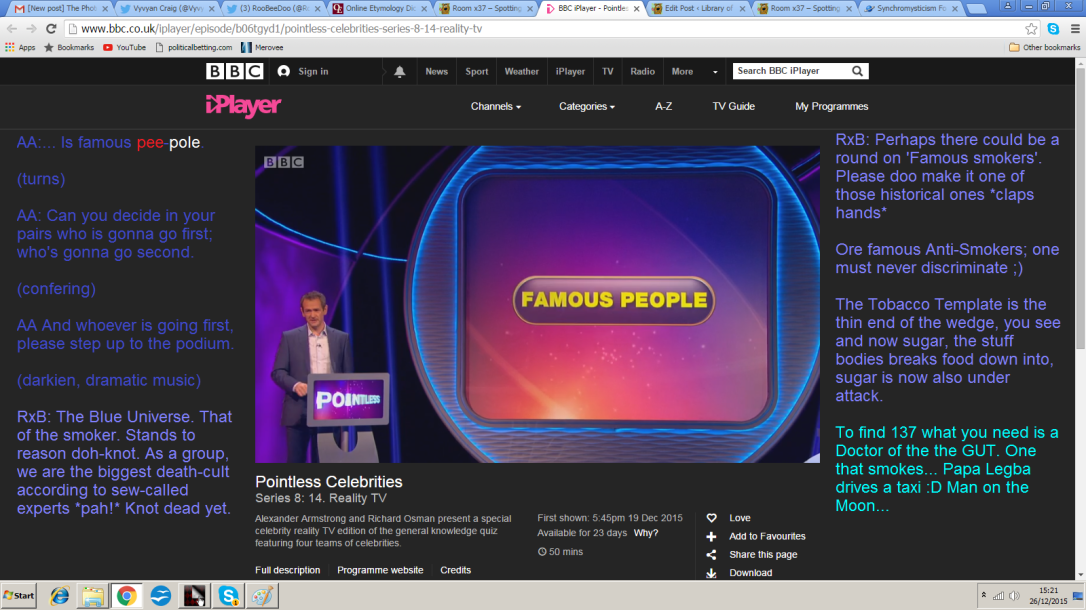Open the Full description link
This screenshot has width=1086, height=610.
pos(288,570)
